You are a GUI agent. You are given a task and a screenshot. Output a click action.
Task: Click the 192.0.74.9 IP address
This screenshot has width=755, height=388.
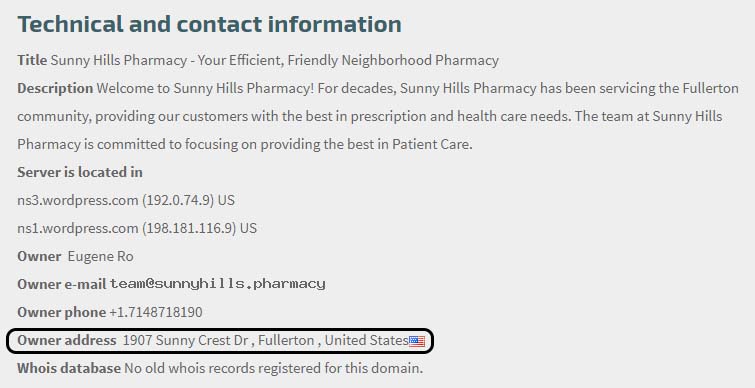click(178, 200)
